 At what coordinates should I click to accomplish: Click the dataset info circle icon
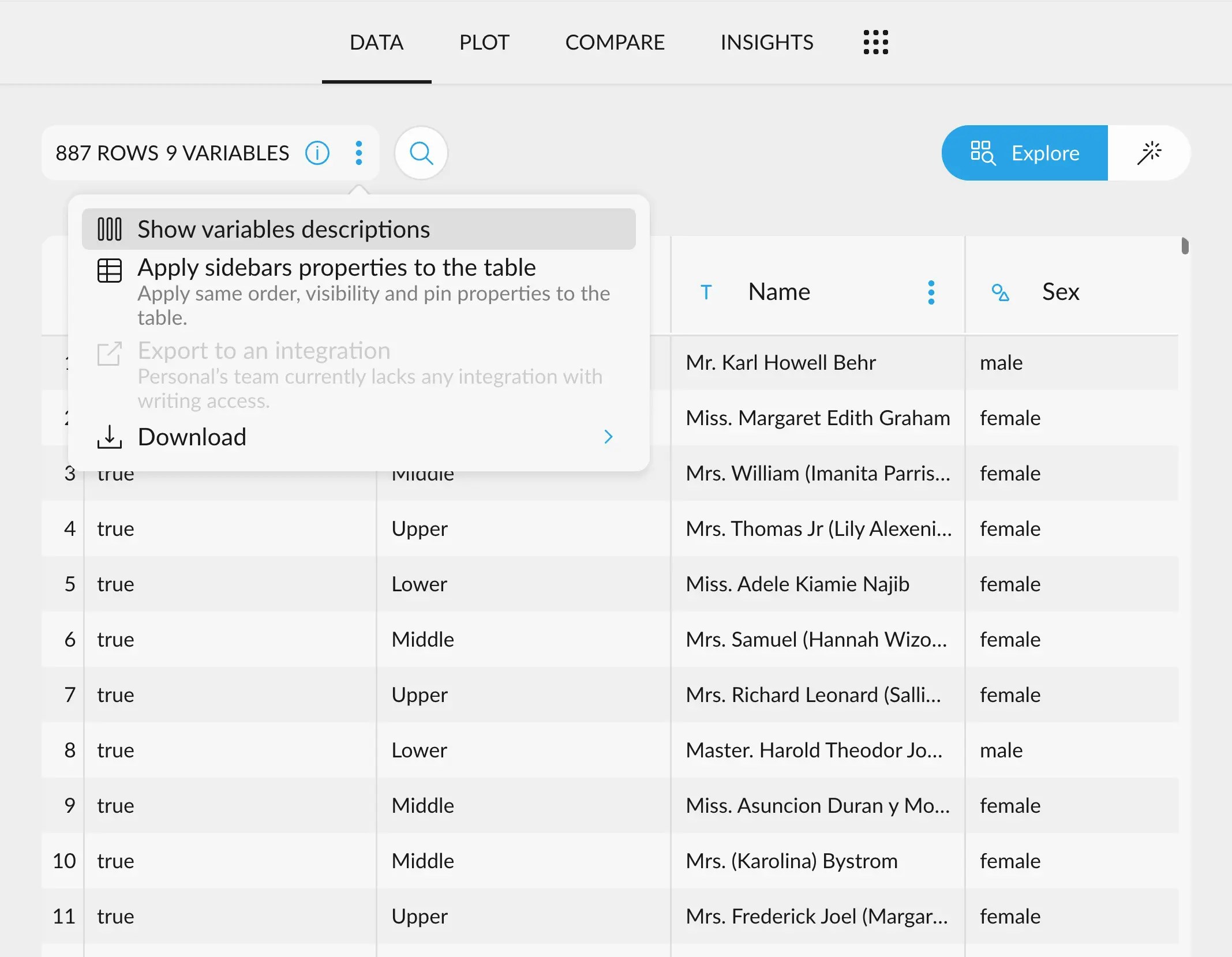tap(317, 153)
